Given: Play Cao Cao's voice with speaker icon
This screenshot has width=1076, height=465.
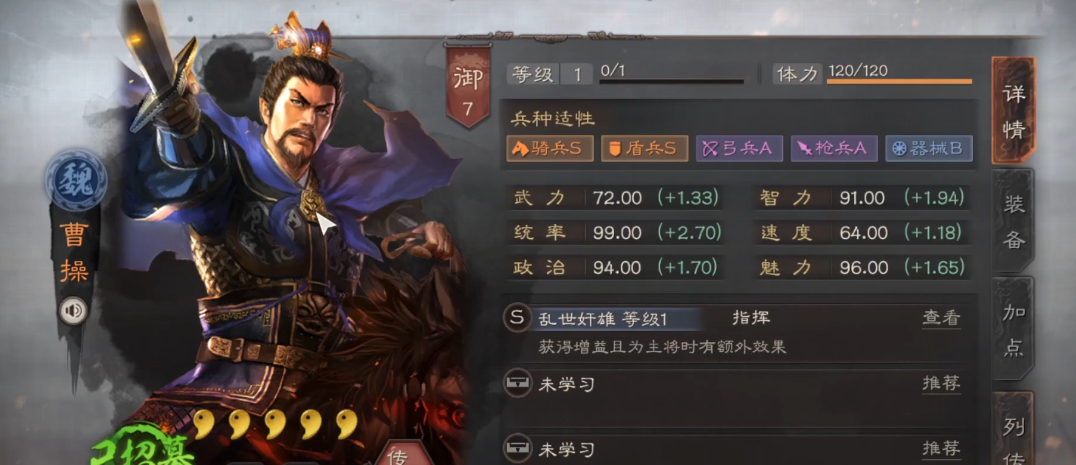Looking at the screenshot, I should 74,311.
